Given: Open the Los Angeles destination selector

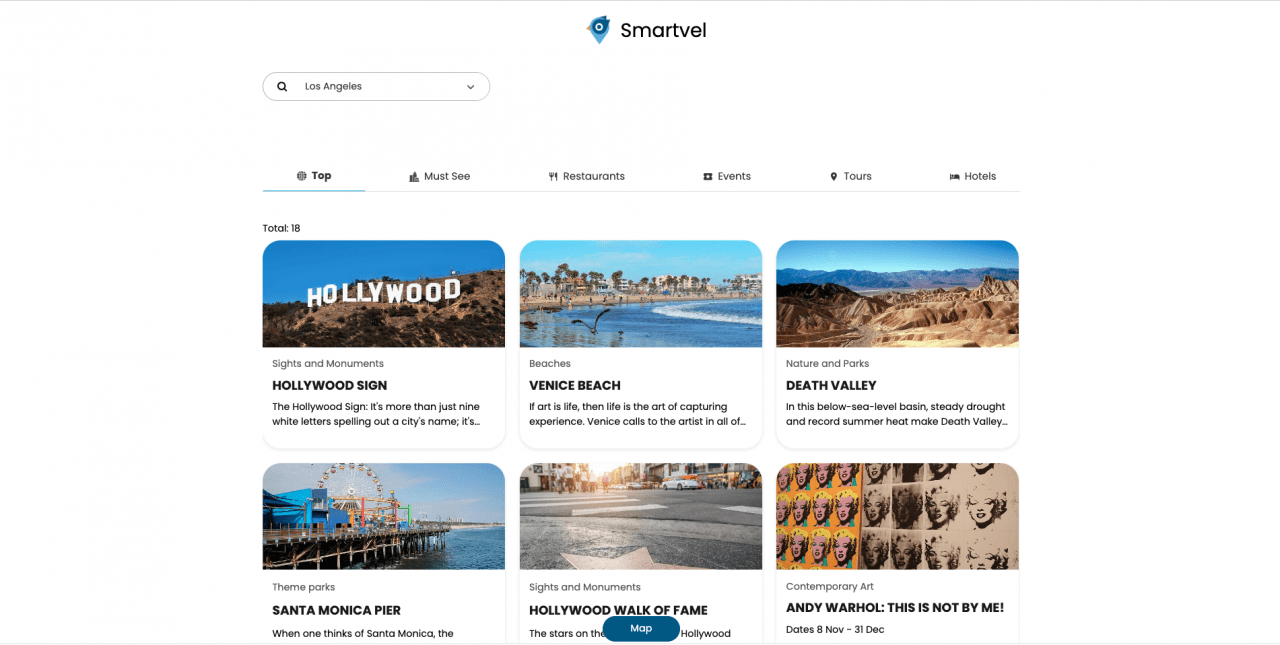Looking at the screenshot, I should 376,87.
